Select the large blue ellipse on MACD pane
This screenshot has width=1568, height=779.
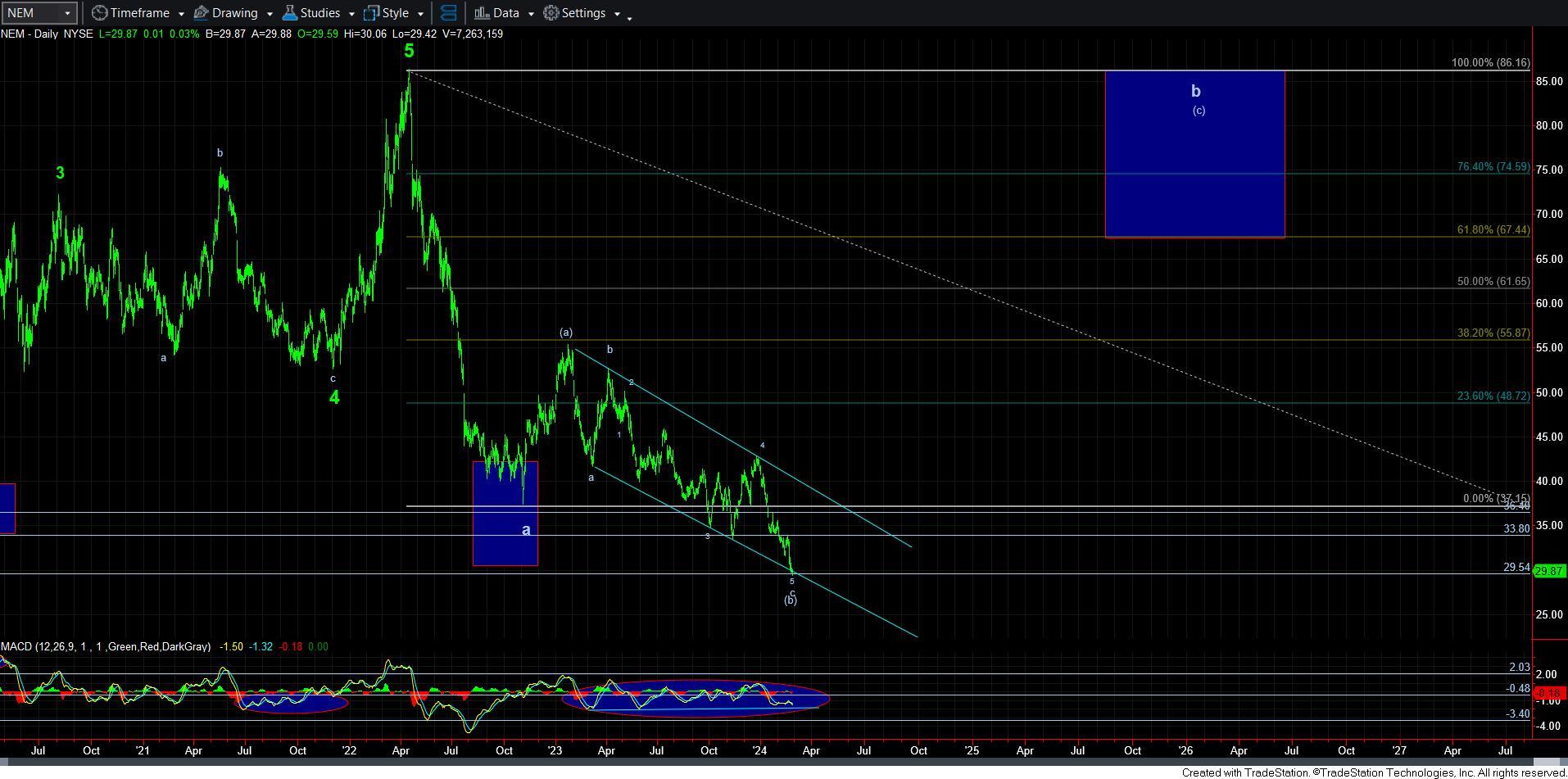(x=696, y=699)
